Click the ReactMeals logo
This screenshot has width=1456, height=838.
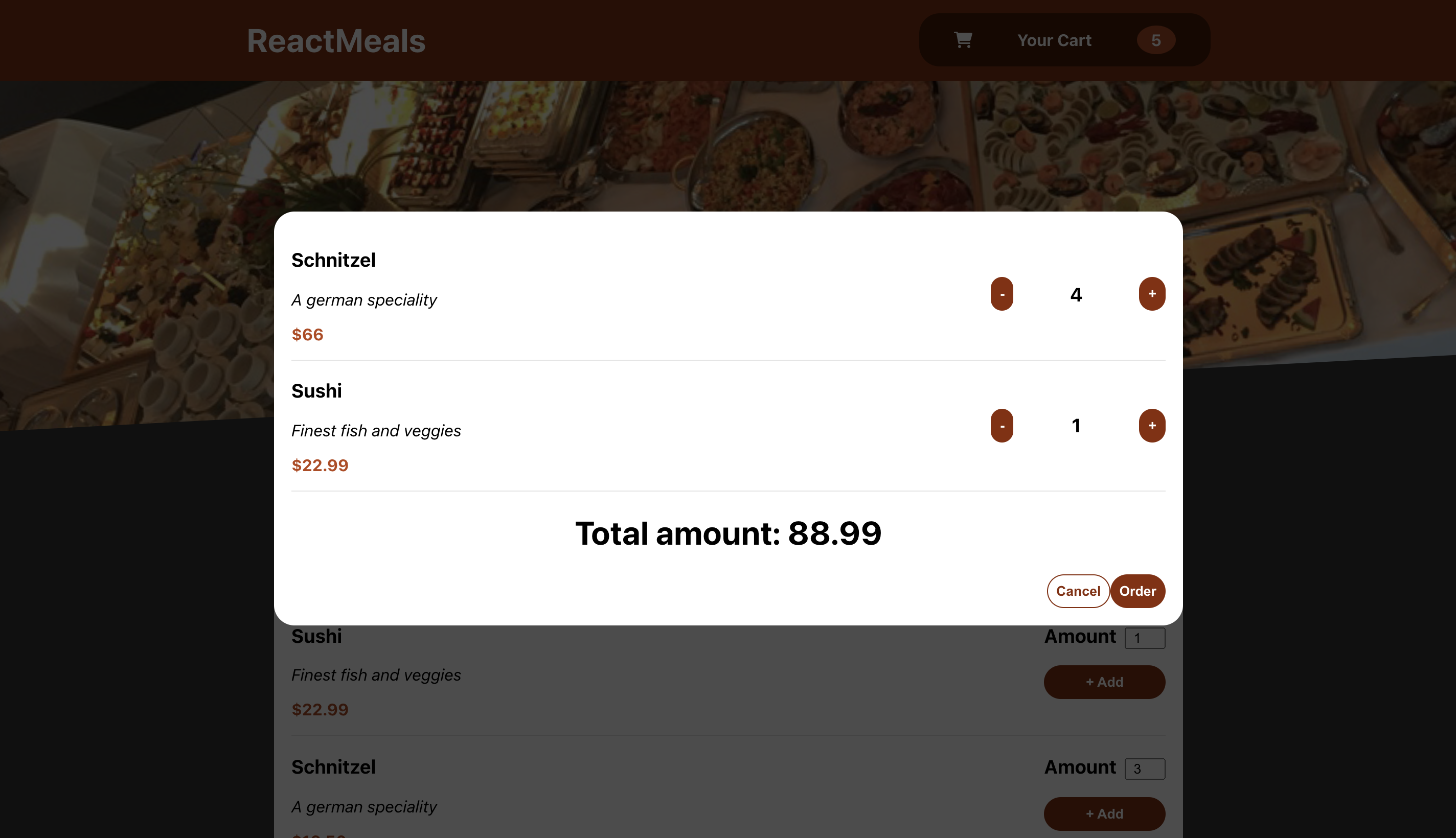point(337,40)
